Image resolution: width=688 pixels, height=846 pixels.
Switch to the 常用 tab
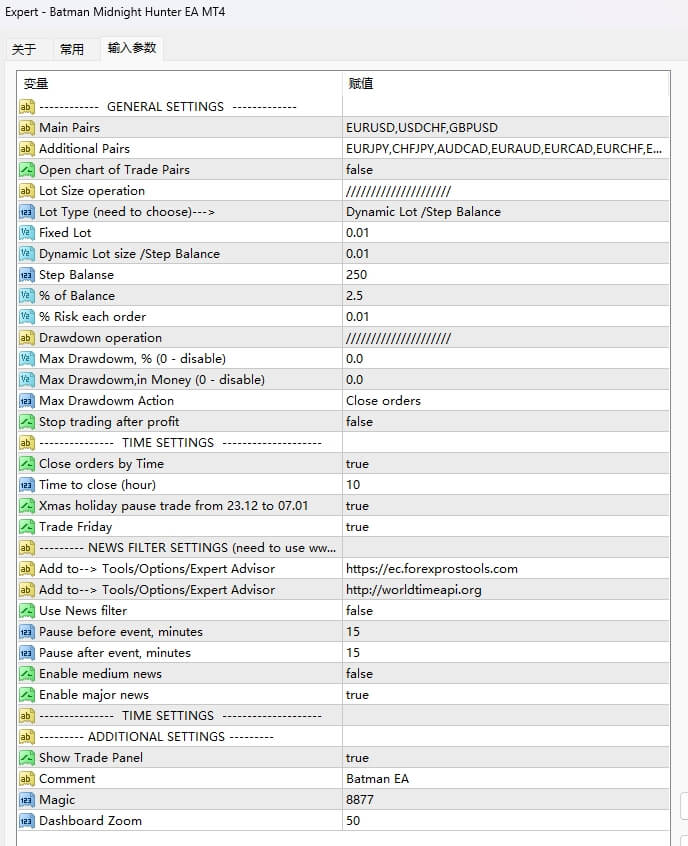pyautogui.click(x=72, y=50)
